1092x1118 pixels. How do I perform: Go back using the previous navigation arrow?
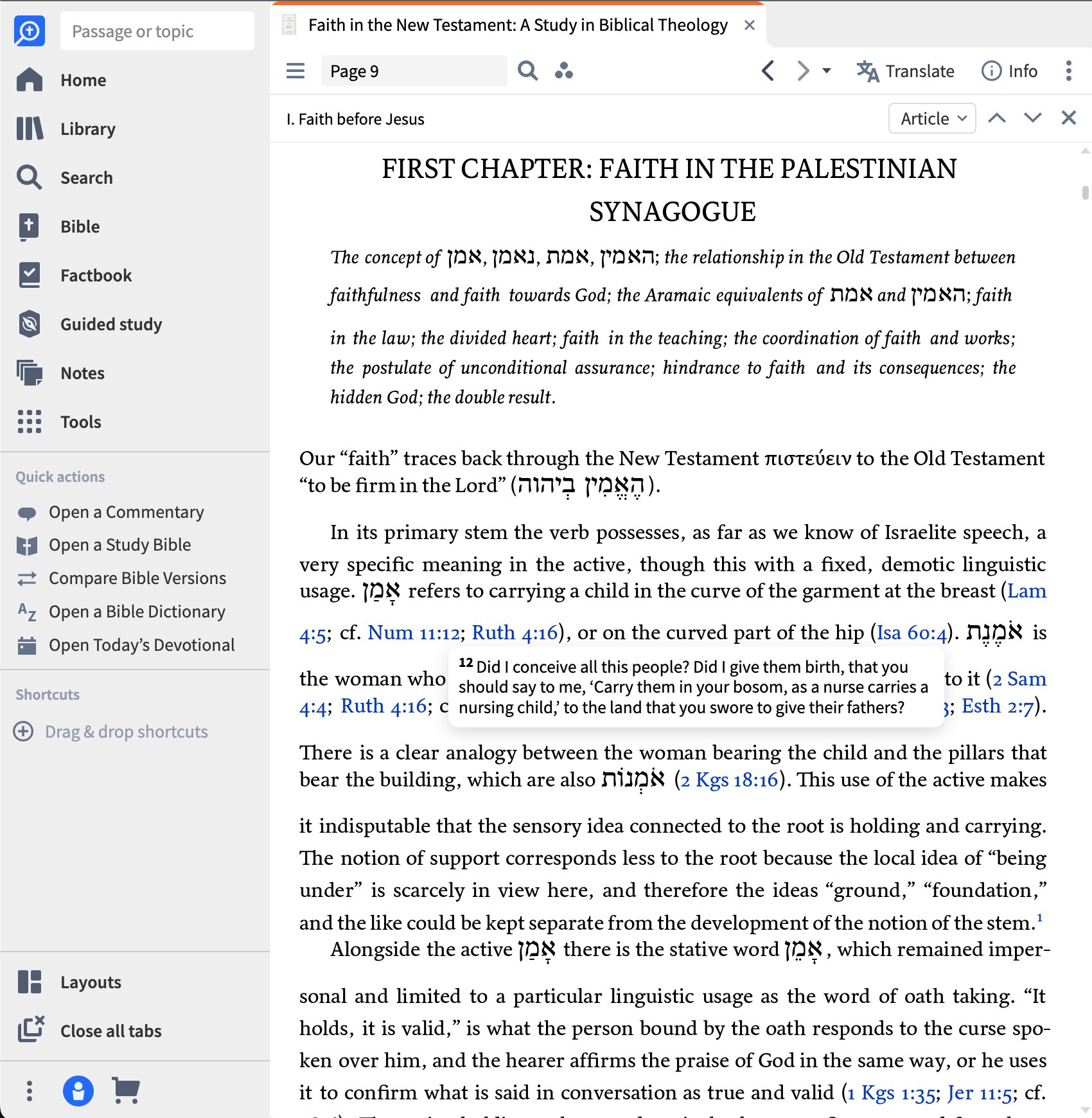tap(768, 71)
